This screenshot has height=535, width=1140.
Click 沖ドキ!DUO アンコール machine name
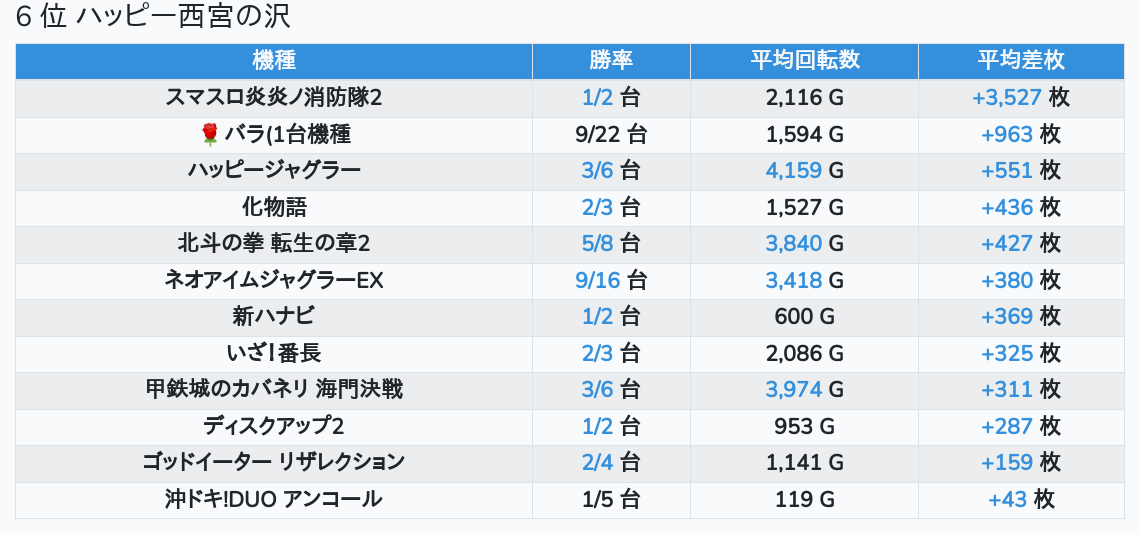click(x=274, y=499)
